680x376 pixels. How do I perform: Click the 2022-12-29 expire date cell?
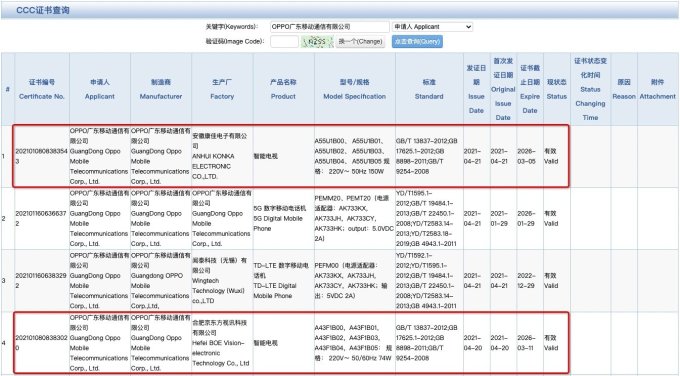coord(530,281)
